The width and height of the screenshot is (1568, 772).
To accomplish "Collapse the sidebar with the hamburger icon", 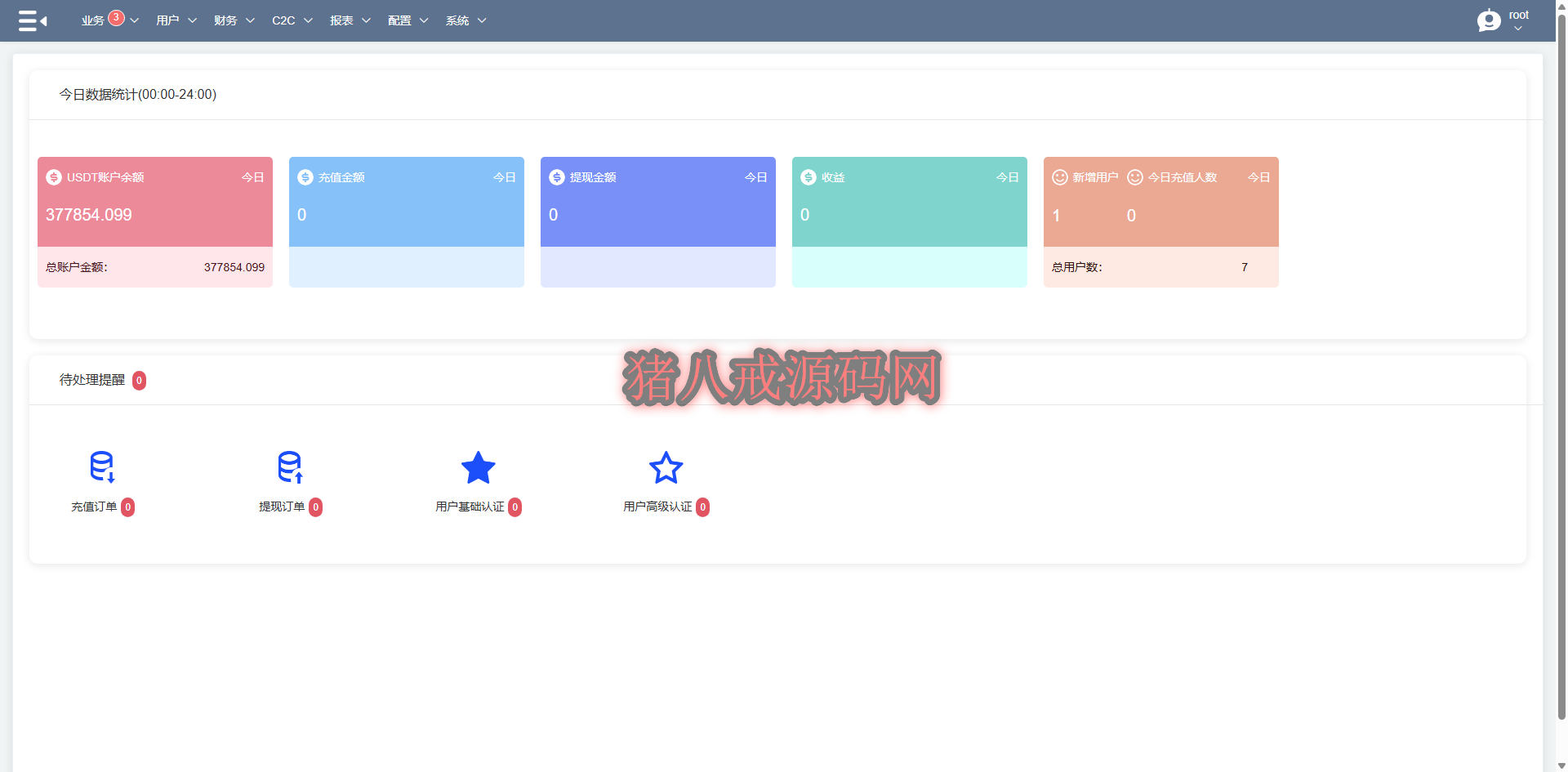I will (x=32, y=20).
